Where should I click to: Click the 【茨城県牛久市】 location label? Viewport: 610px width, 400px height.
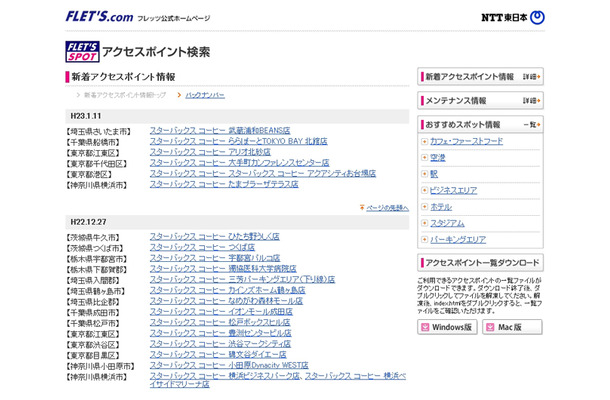point(93,238)
